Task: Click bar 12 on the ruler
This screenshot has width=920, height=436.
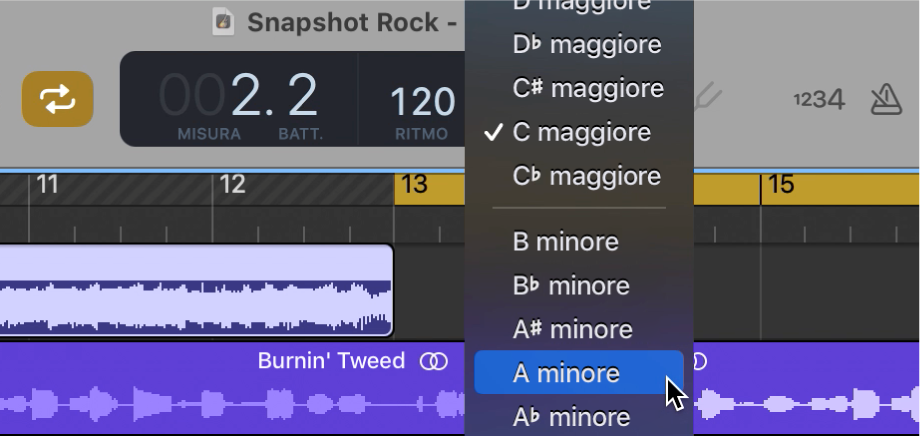Action: (x=233, y=185)
